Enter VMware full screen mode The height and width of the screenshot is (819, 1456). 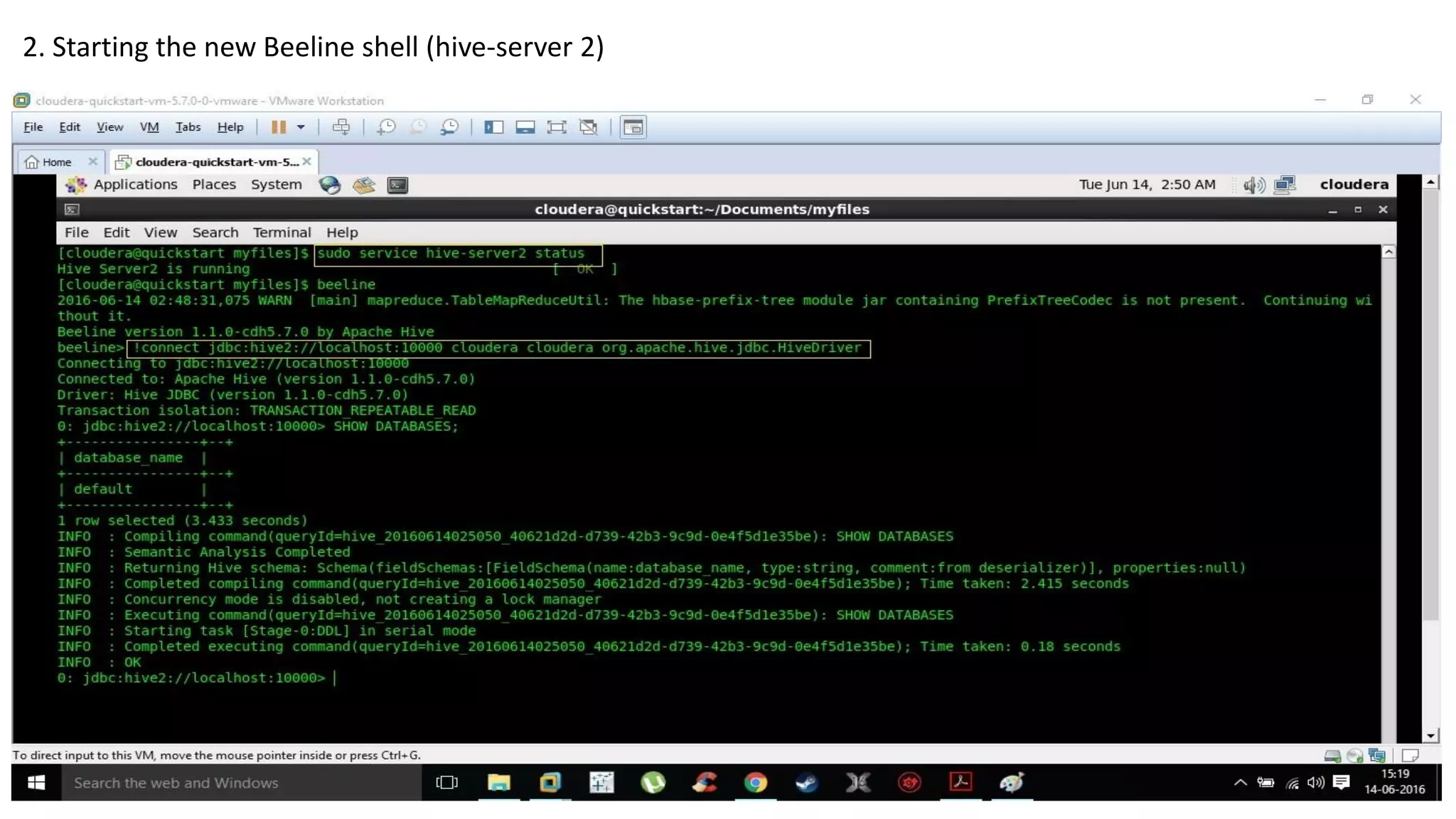click(557, 127)
